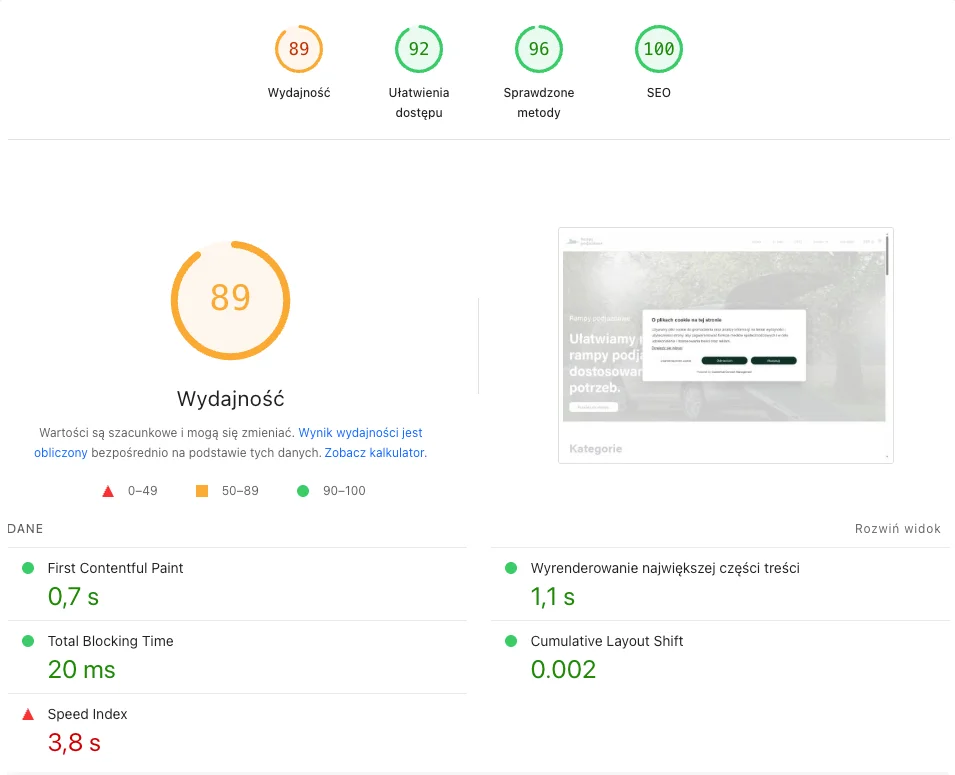Click the orange square legend icon for 50–89

tap(202, 491)
